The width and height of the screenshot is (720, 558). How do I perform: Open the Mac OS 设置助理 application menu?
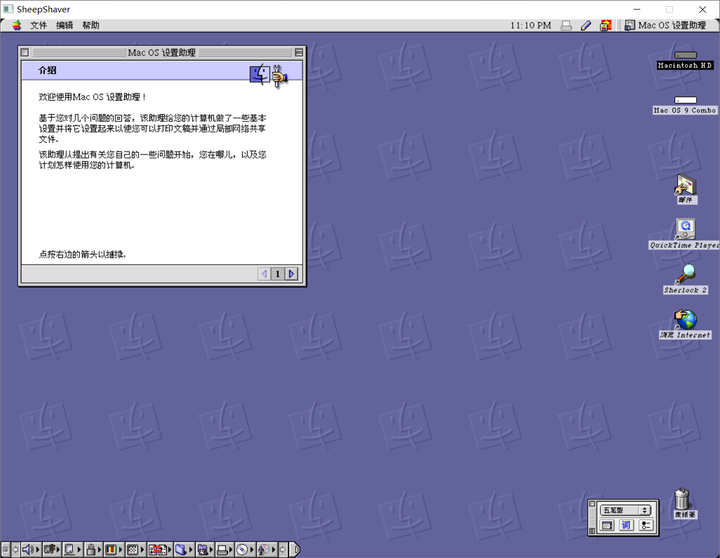point(666,25)
